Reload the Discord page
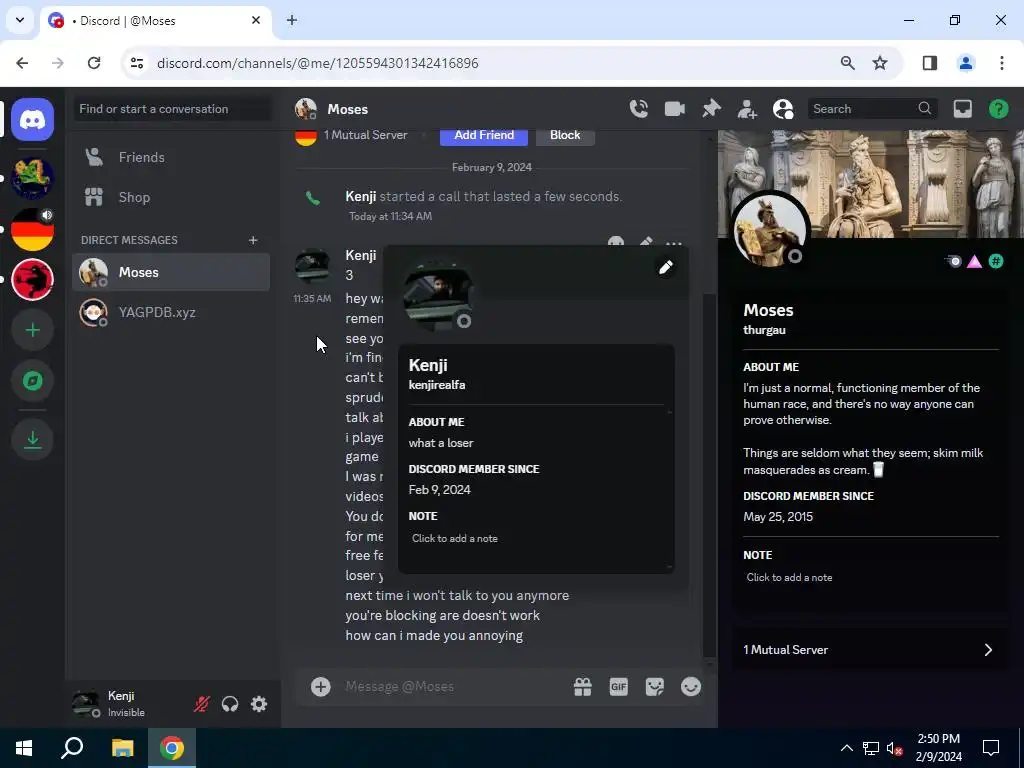1024x768 pixels. click(93, 63)
